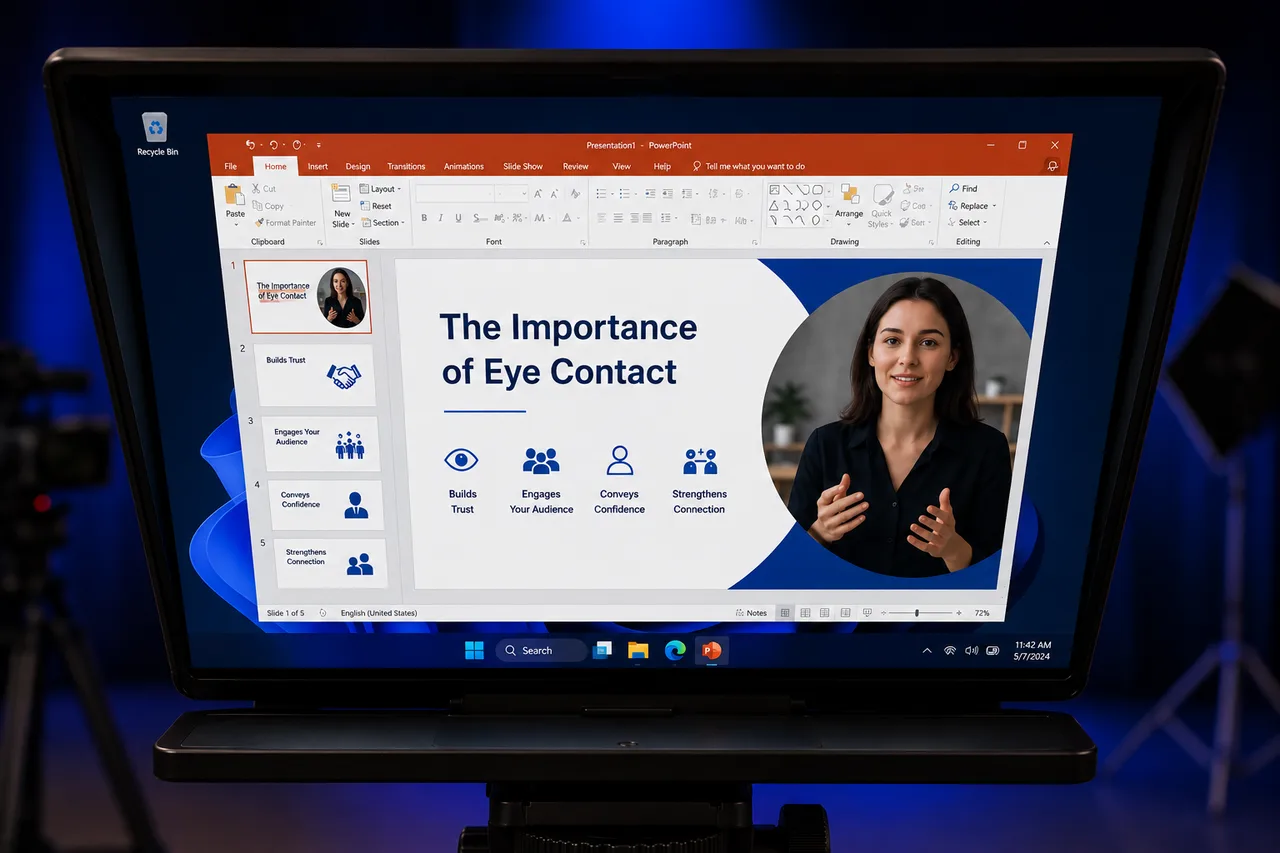Screen dimensions: 1280x853
Task: Switch to the Insert tab
Action: (318, 167)
